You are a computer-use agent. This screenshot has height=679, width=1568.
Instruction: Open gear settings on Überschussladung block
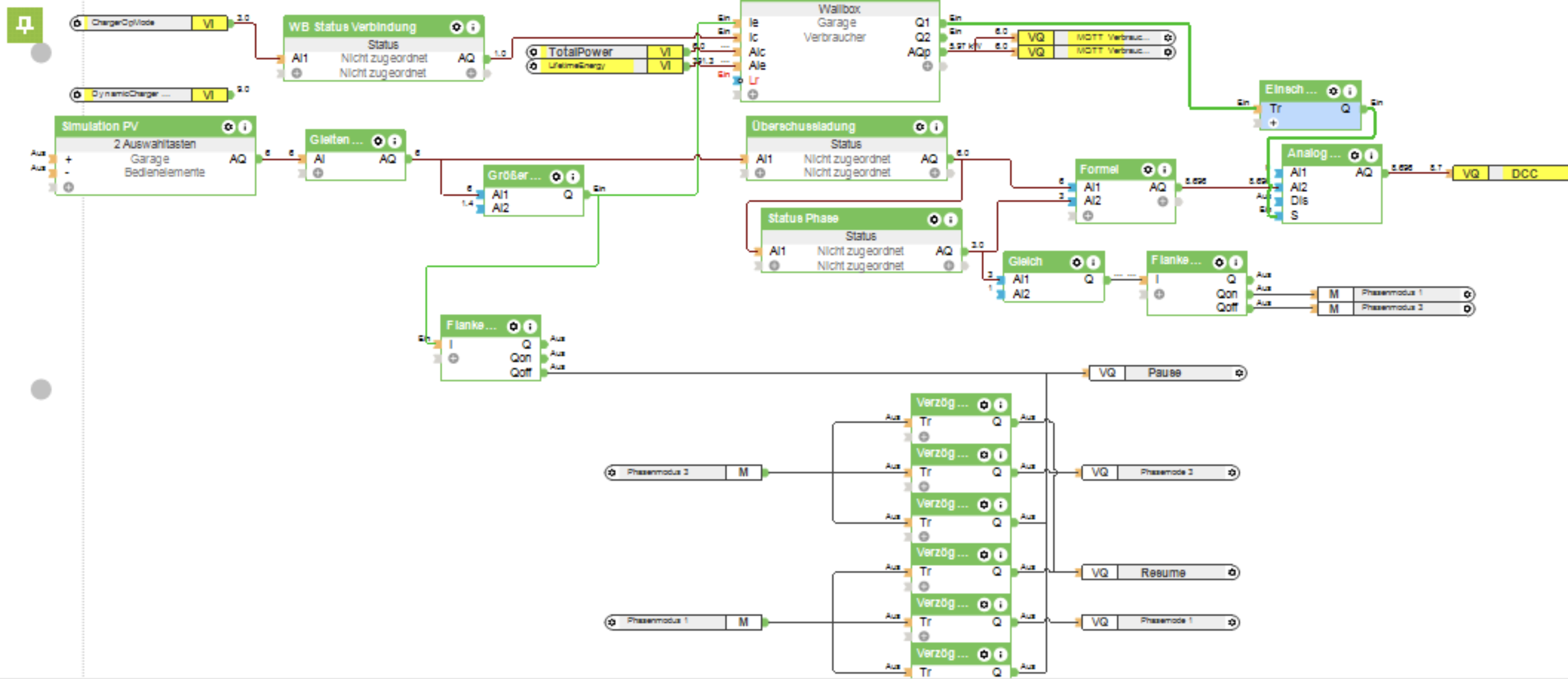click(x=920, y=126)
